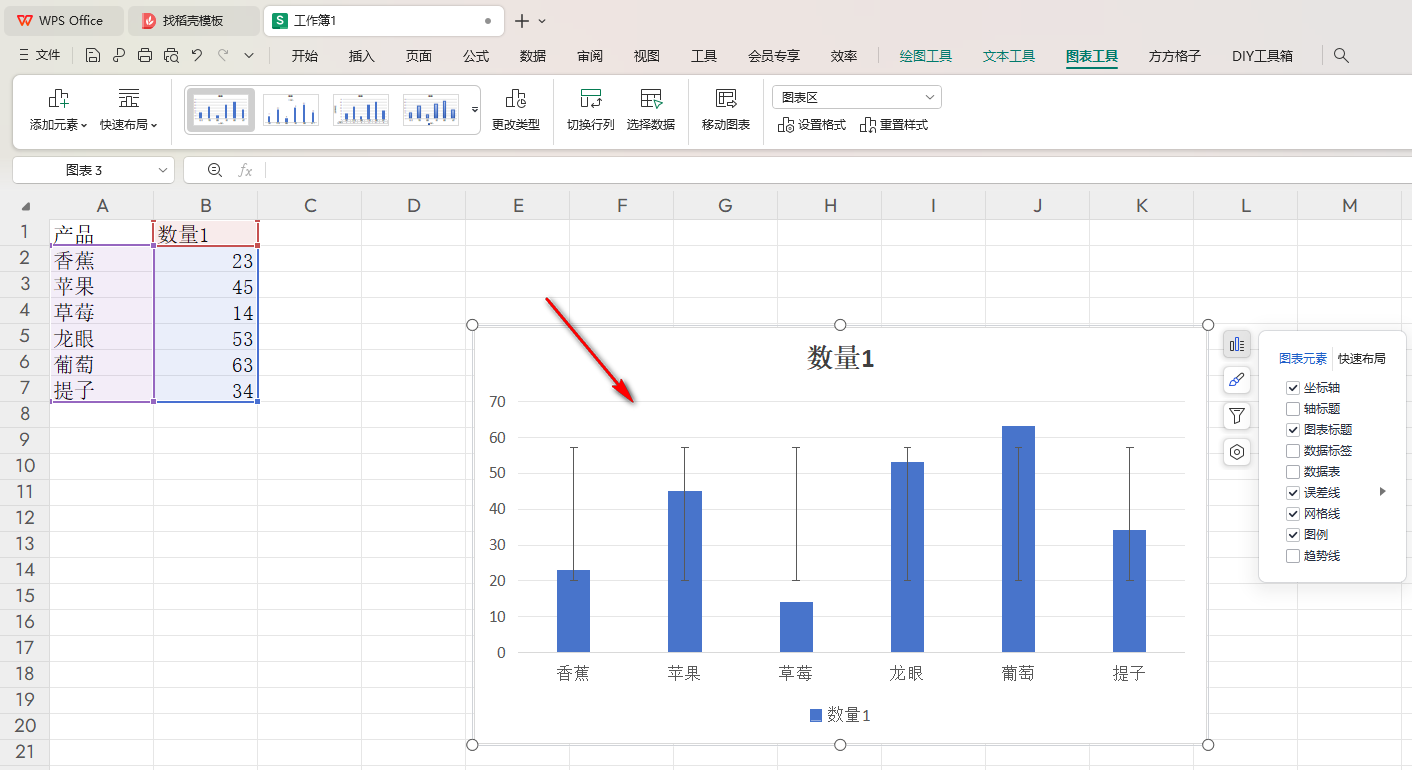Click the chart title 数量1
The image size is (1412, 770).
[x=841, y=358]
